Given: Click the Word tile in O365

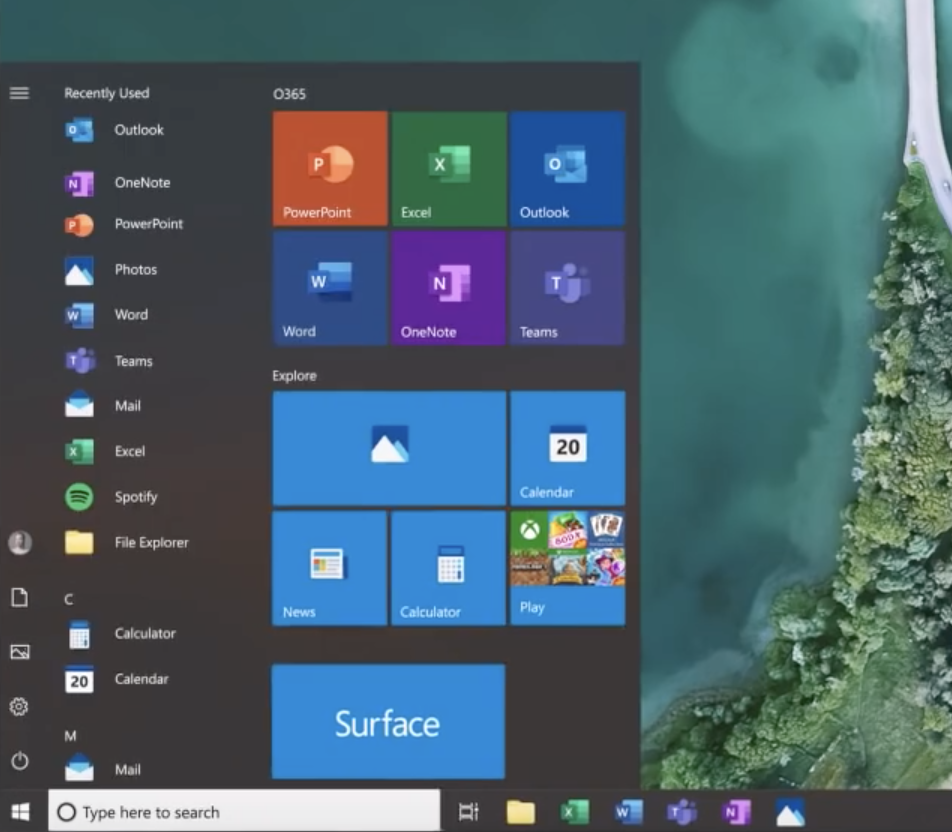Looking at the screenshot, I should tap(330, 288).
